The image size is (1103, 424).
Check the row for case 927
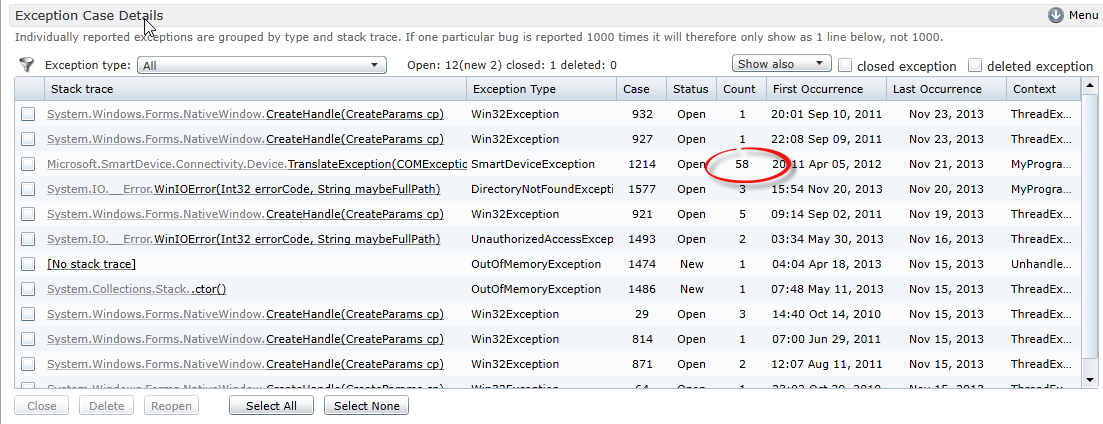coord(28,139)
